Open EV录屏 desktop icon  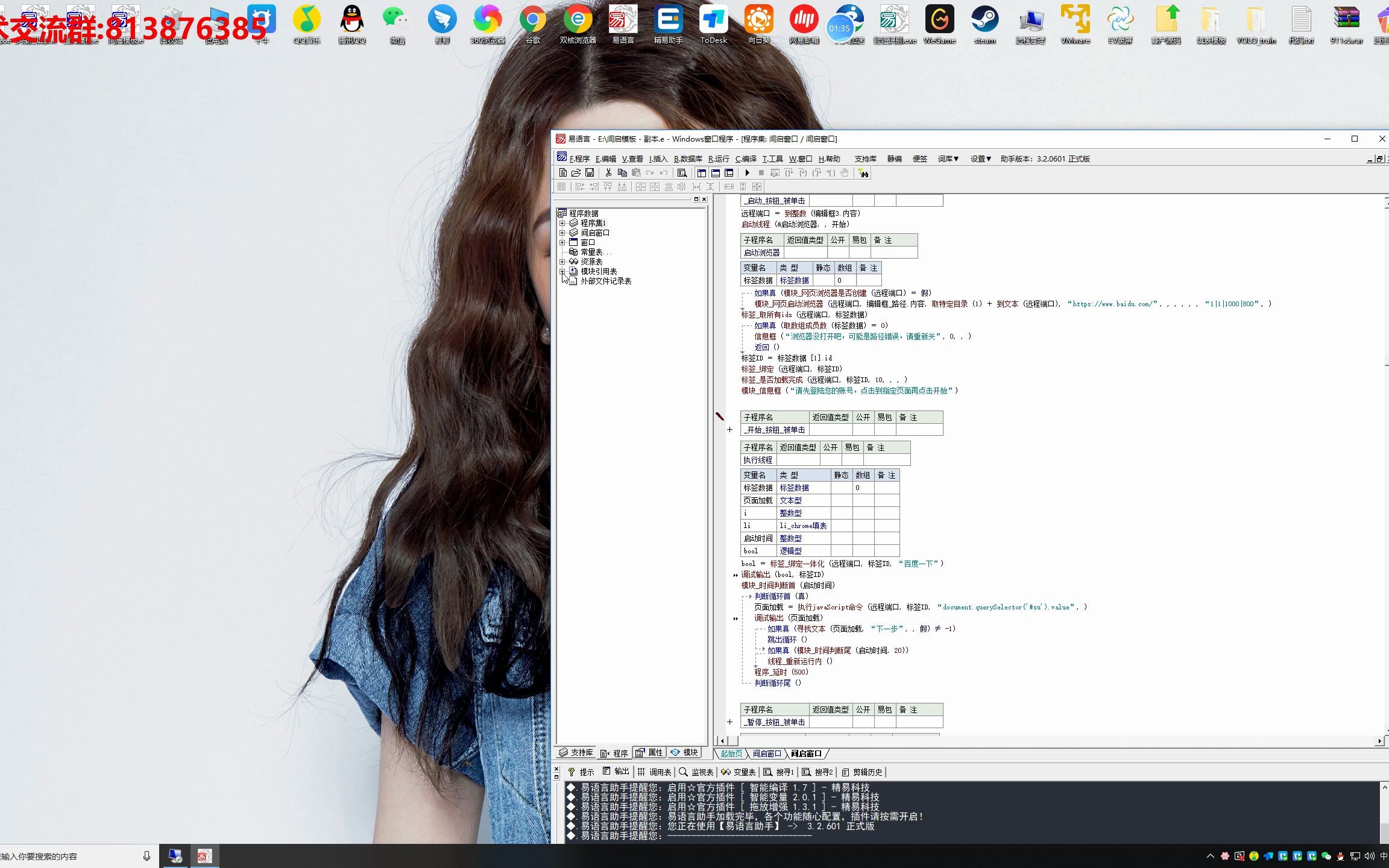pyautogui.click(x=1121, y=24)
